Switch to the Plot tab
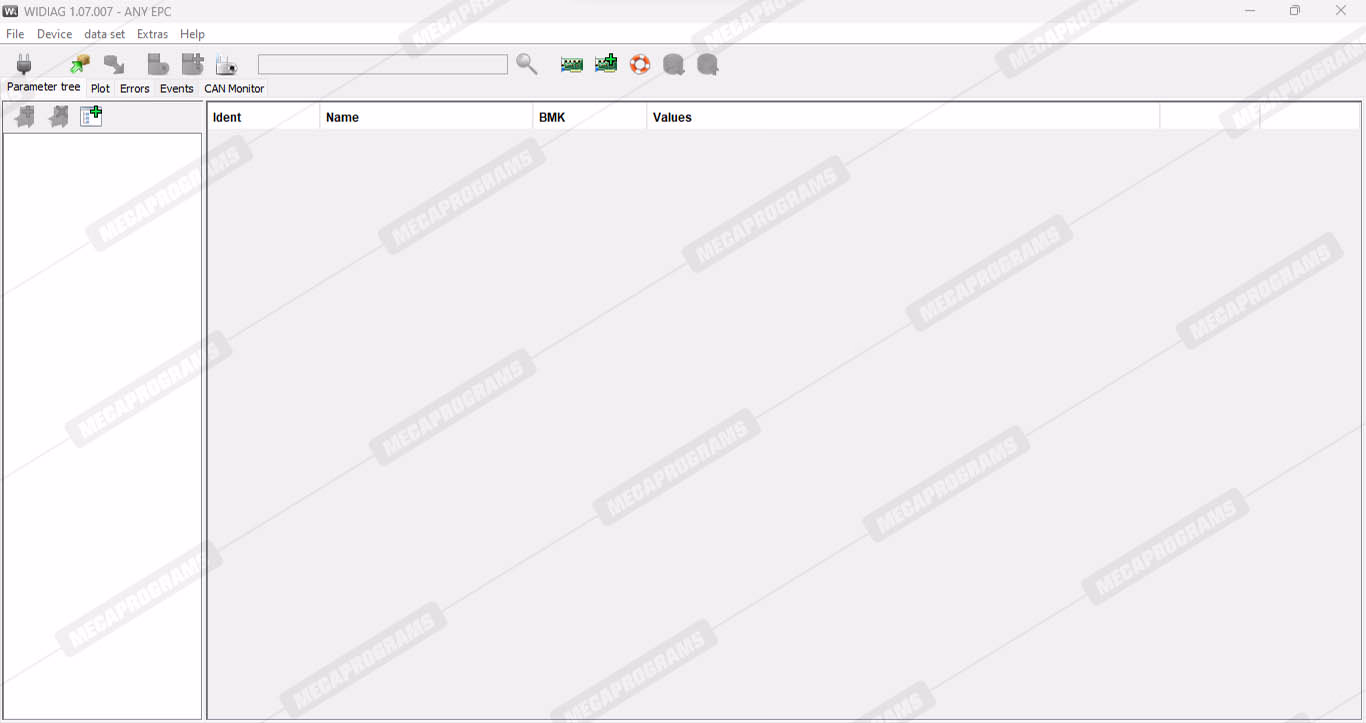Viewport: 1366px width, 723px height. pyautogui.click(x=100, y=89)
